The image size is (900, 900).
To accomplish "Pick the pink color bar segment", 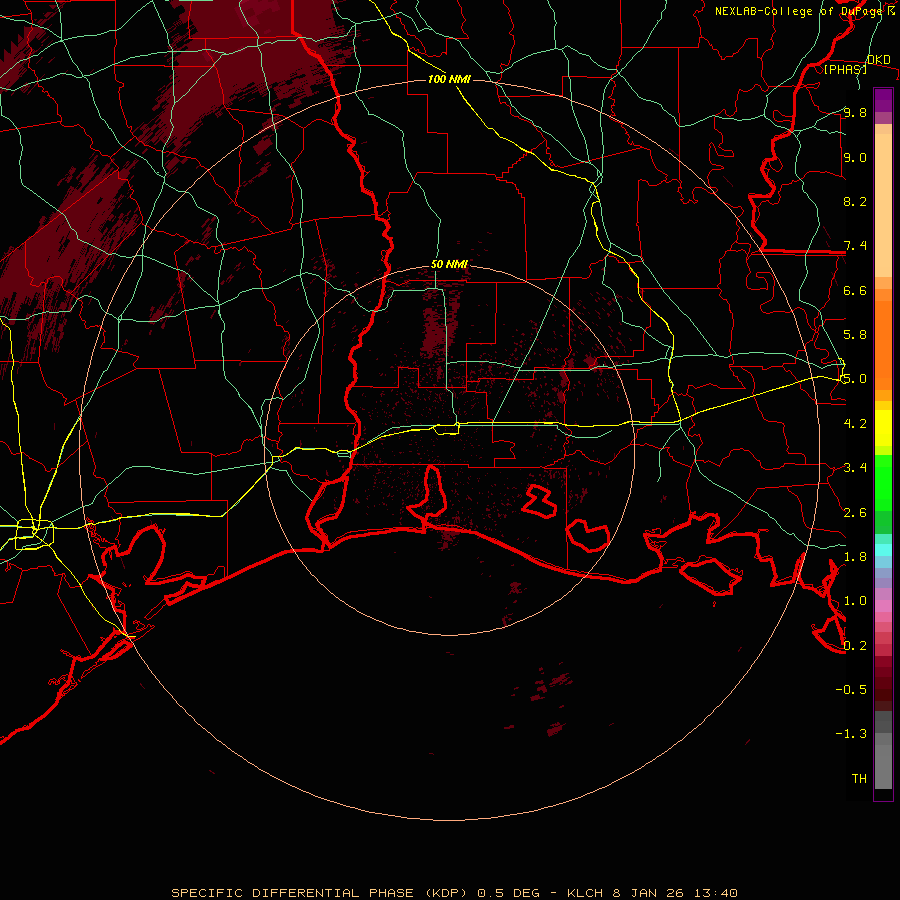I will point(883,606).
